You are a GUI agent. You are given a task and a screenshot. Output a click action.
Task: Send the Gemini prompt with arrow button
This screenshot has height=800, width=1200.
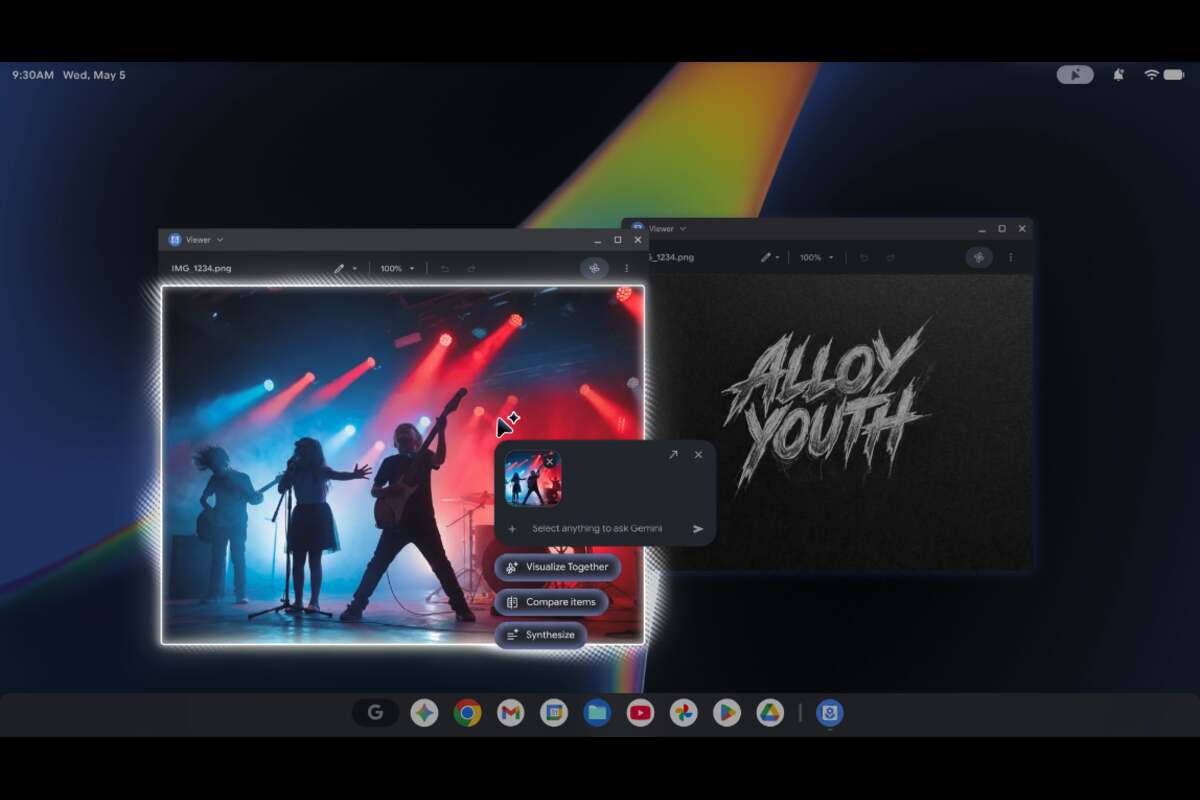coord(698,529)
